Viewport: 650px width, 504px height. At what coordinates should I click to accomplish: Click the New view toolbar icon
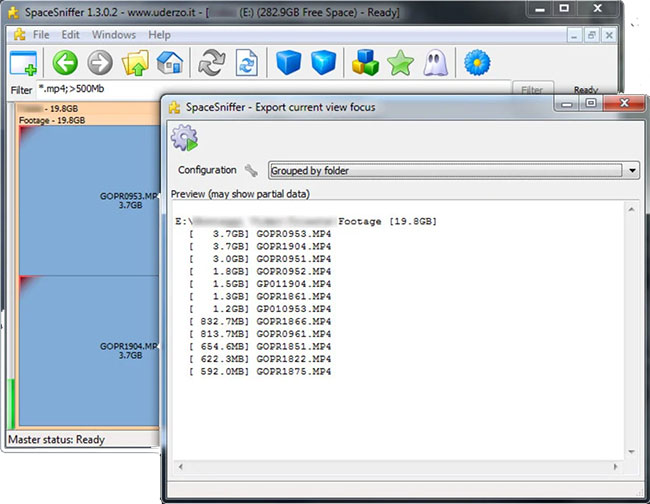23,63
